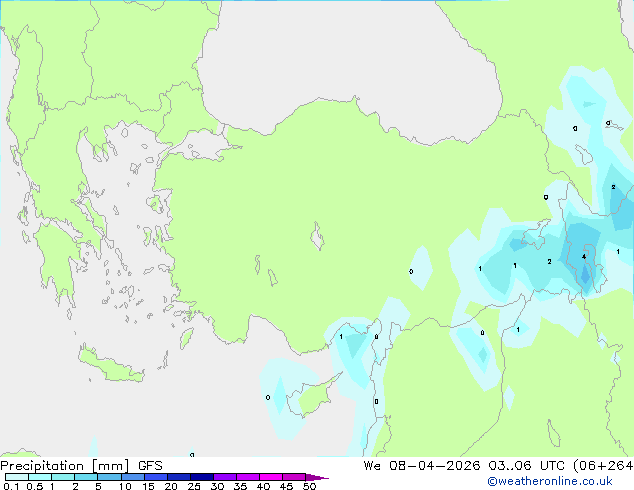Viewport: 634px width, 490px height.
Task: Click the '03..06 UTC' time label
Action: pyautogui.click(x=526, y=466)
